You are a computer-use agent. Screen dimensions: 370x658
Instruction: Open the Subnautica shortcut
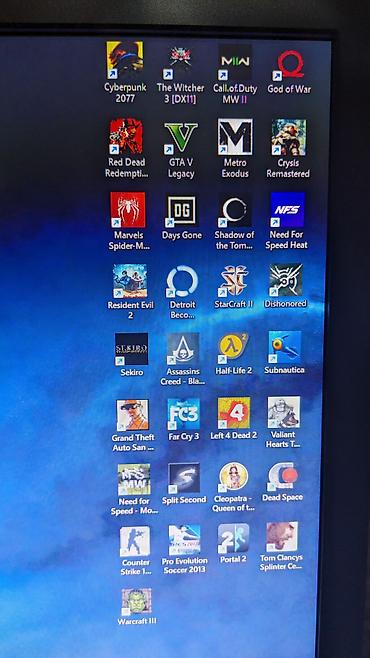tap(285, 347)
